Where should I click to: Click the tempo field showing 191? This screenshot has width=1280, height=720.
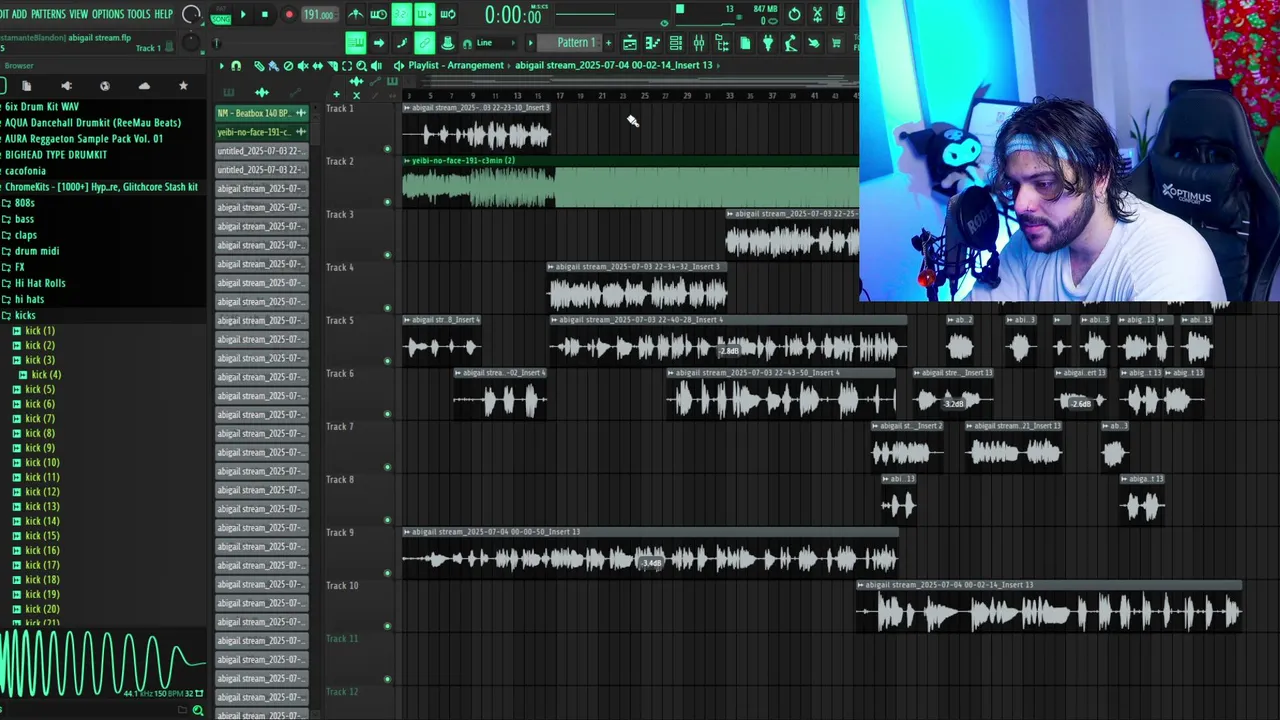pos(318,15)
